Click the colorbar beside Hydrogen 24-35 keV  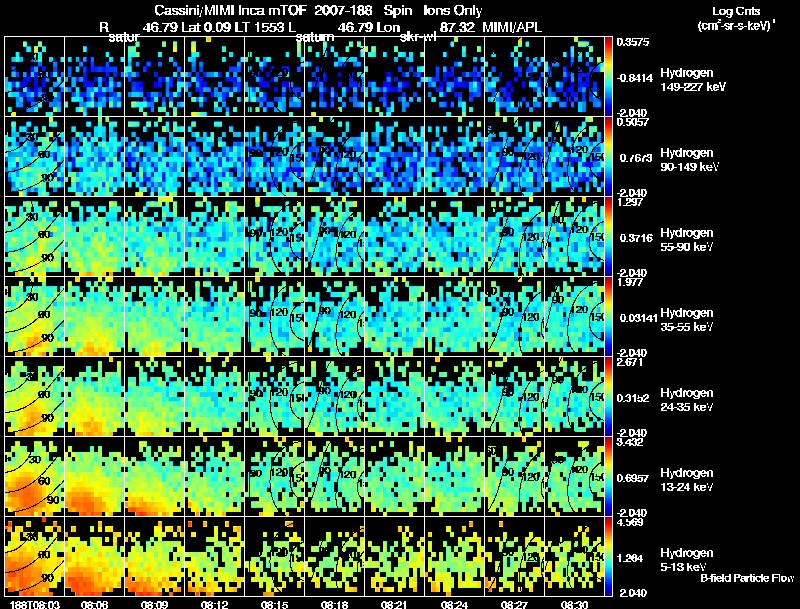click(x=608, y=397)
